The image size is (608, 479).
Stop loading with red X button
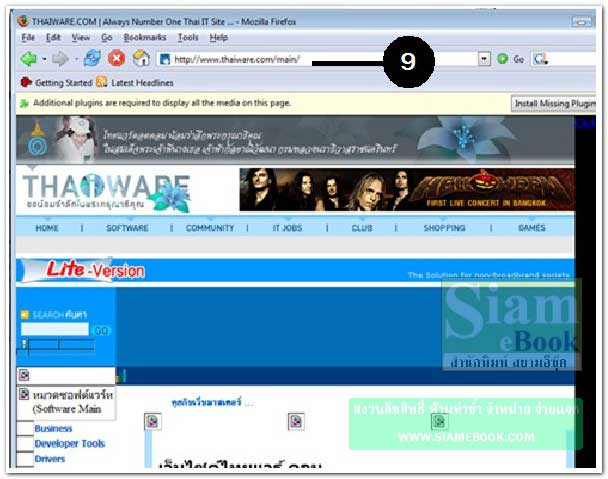pos(116,59)
